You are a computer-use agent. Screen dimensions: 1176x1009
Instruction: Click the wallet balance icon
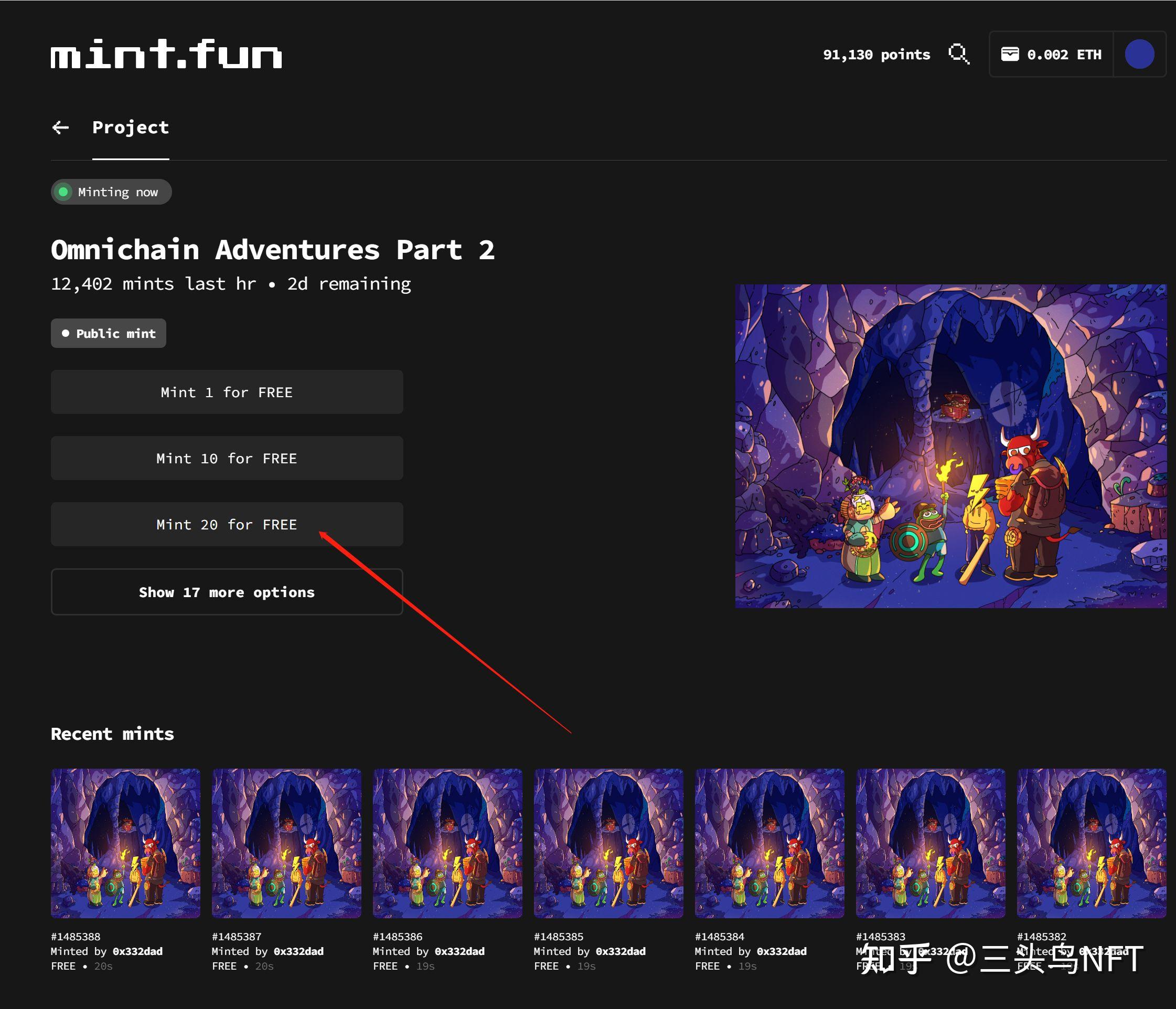(1009, 55)
